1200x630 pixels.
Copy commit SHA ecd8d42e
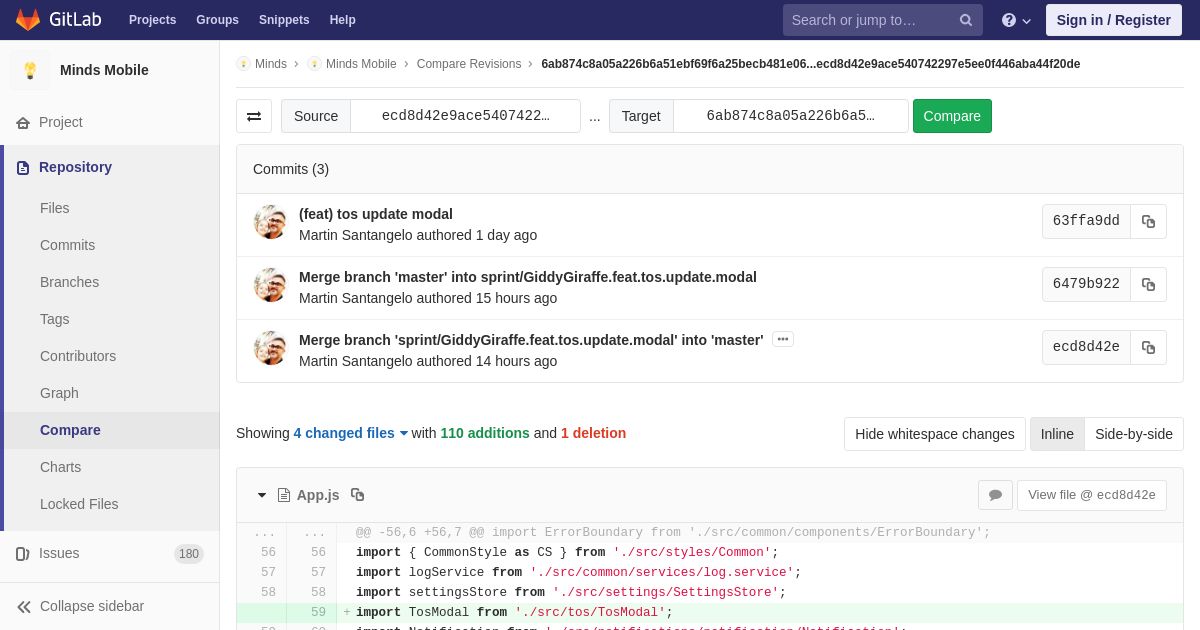pyautogui.click(x=1148, y=348)
